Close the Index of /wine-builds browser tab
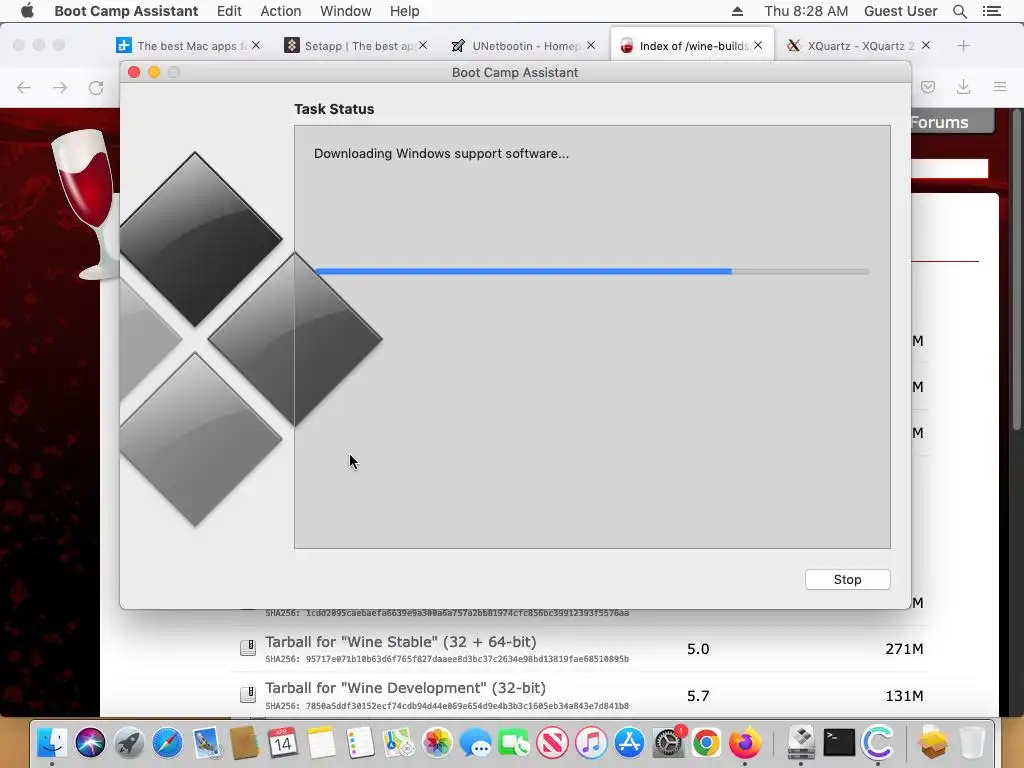This screenshot has height=768, width=1024. coord(758,45)
